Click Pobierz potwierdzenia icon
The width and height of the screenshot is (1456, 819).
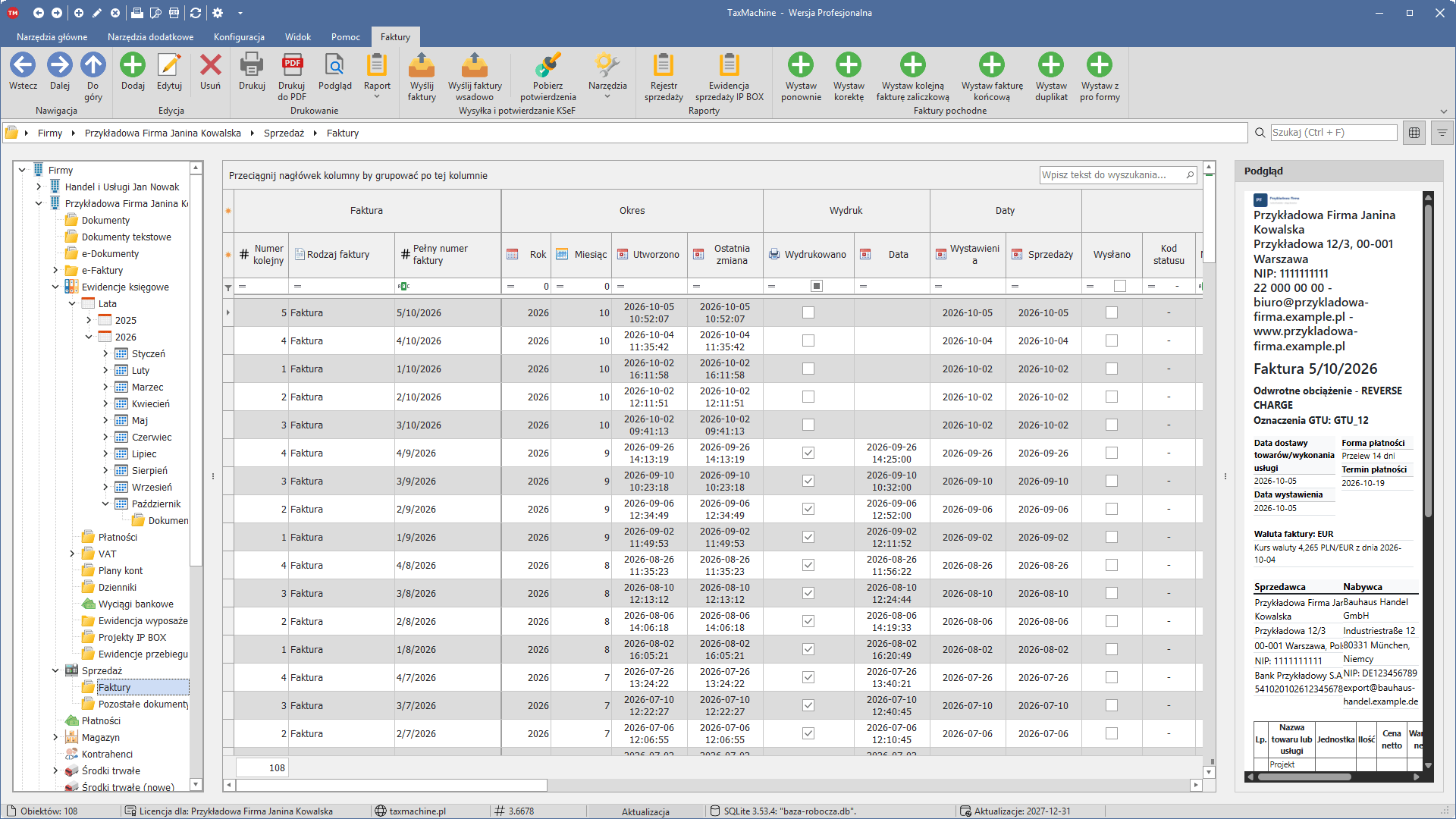[x=548, y=65]
